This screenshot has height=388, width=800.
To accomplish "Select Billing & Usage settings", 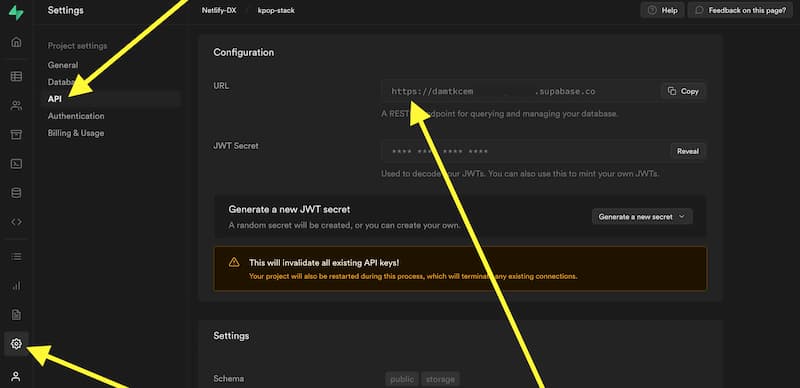I will click(76, 133).
